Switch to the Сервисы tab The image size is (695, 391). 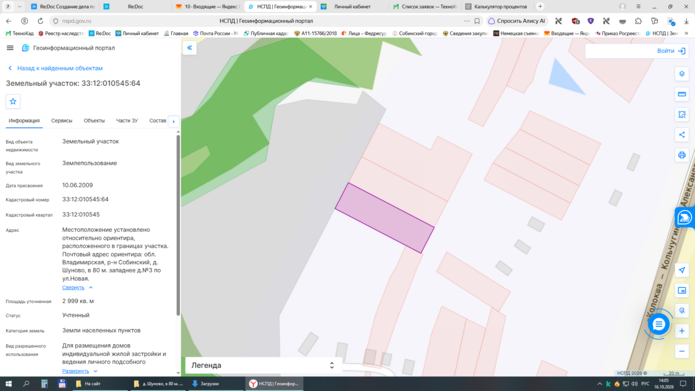(62, 121)
